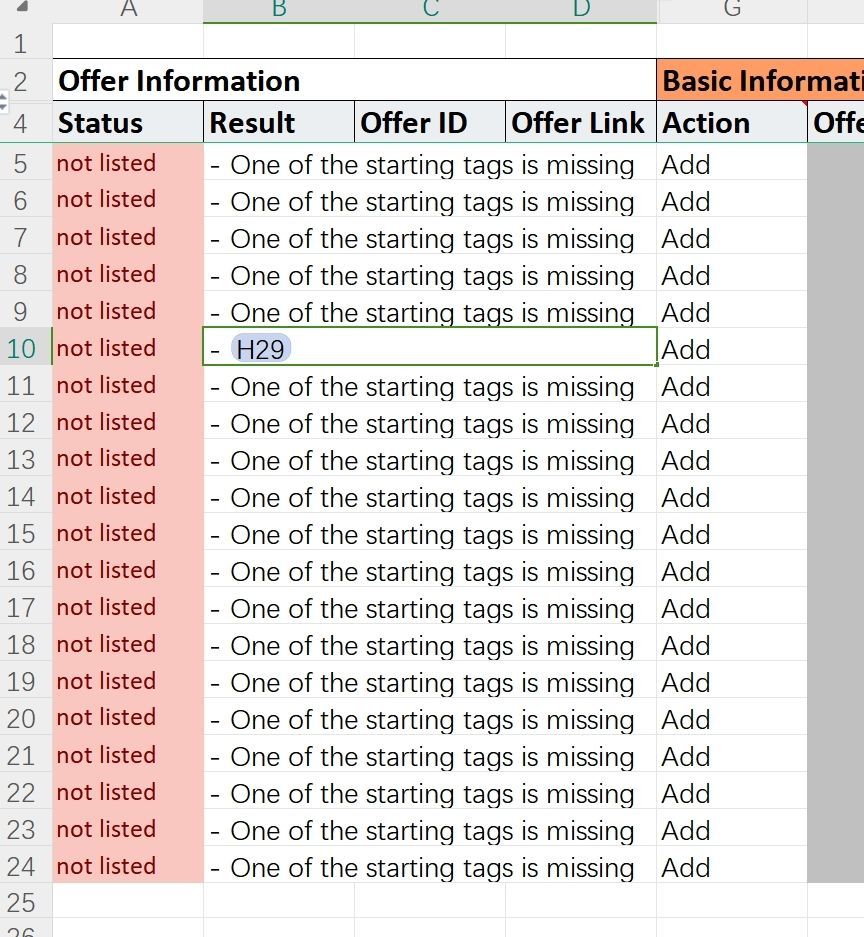Click the hidden-row handle between rows 2 and 4
864x937 pixels.
(4, 101)
